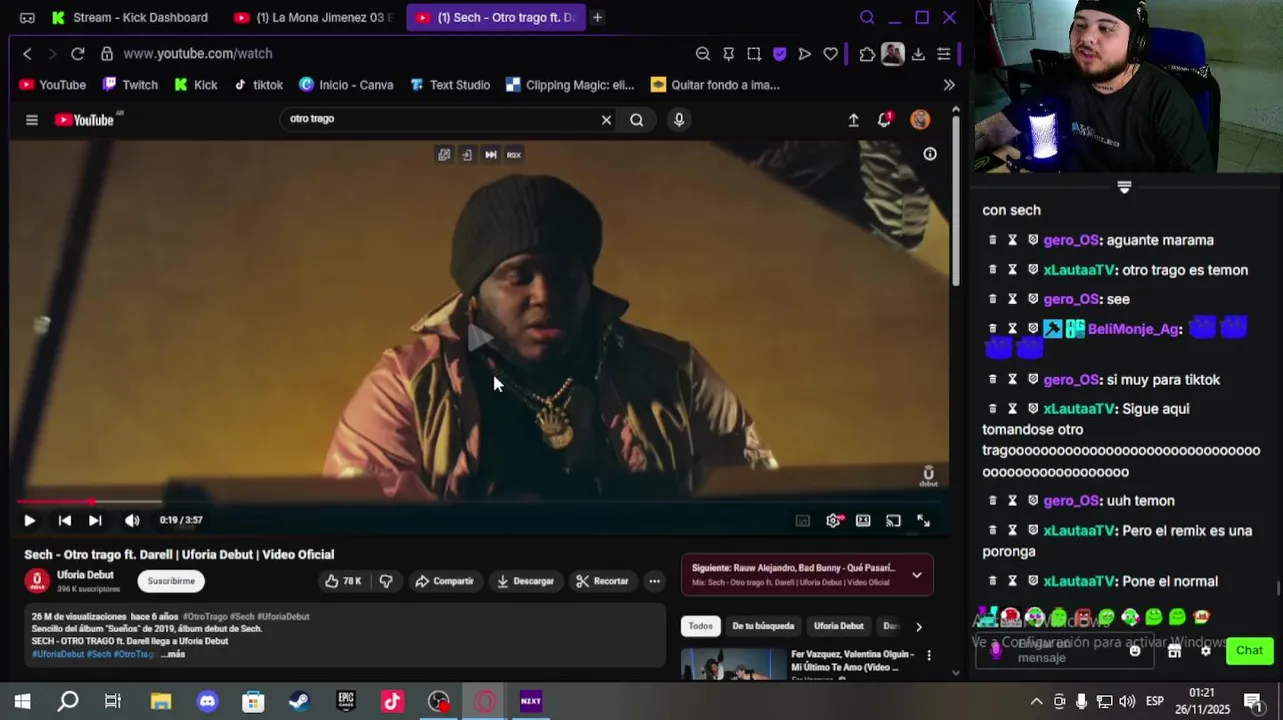Start voice search with the microphone
The height and width of the screenshot is (720, 1283).
679,120
